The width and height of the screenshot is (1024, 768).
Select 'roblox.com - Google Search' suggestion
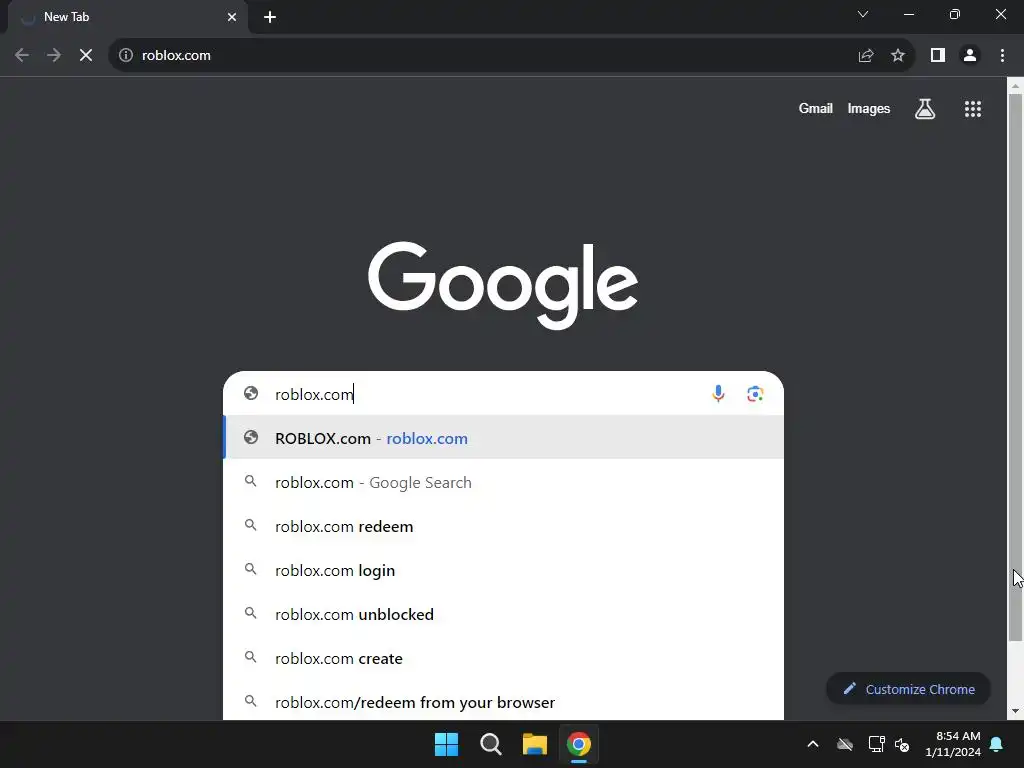(x=504, y=482)
